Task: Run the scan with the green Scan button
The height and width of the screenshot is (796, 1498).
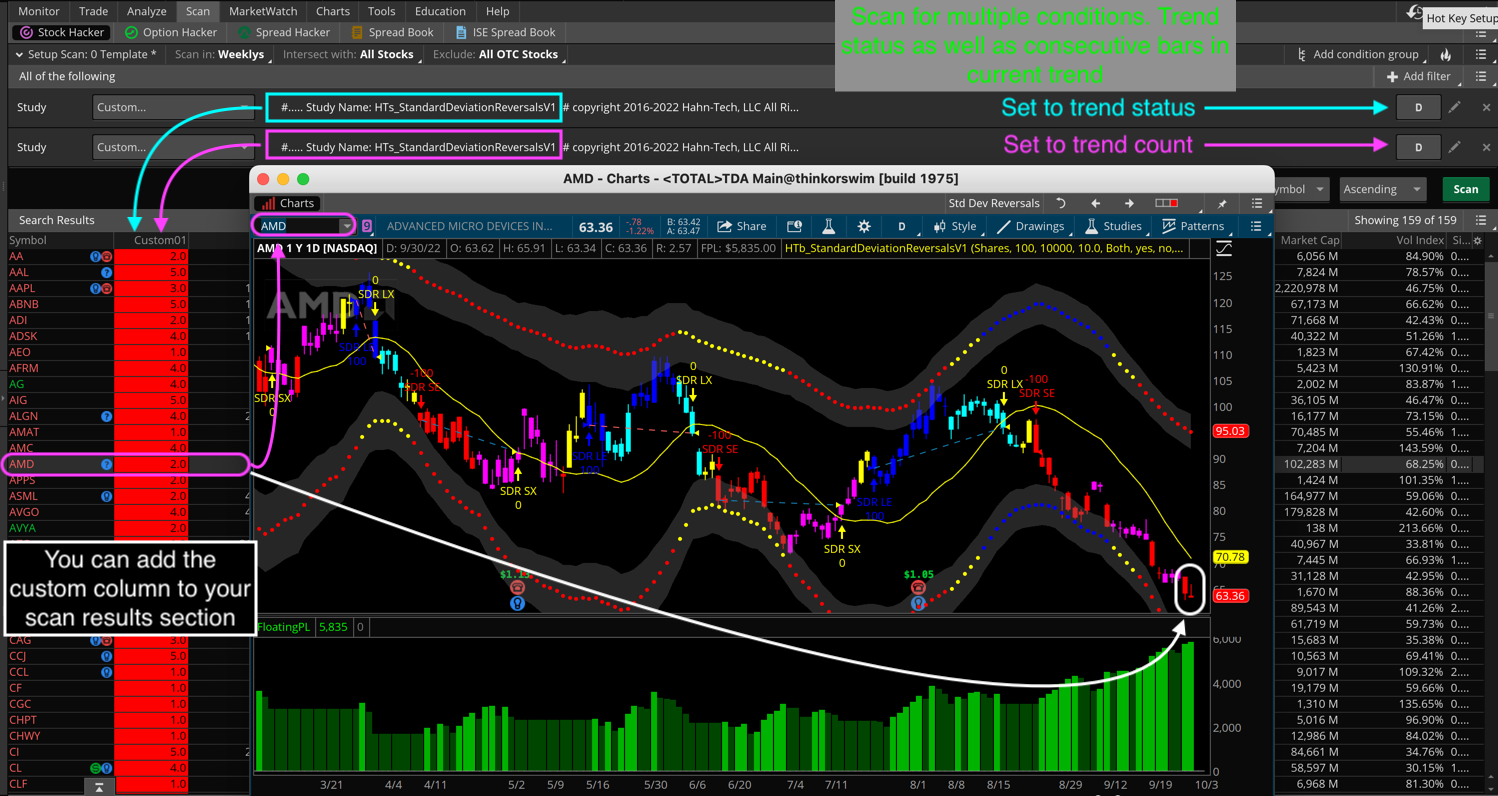Action: tap(1465, 189)
